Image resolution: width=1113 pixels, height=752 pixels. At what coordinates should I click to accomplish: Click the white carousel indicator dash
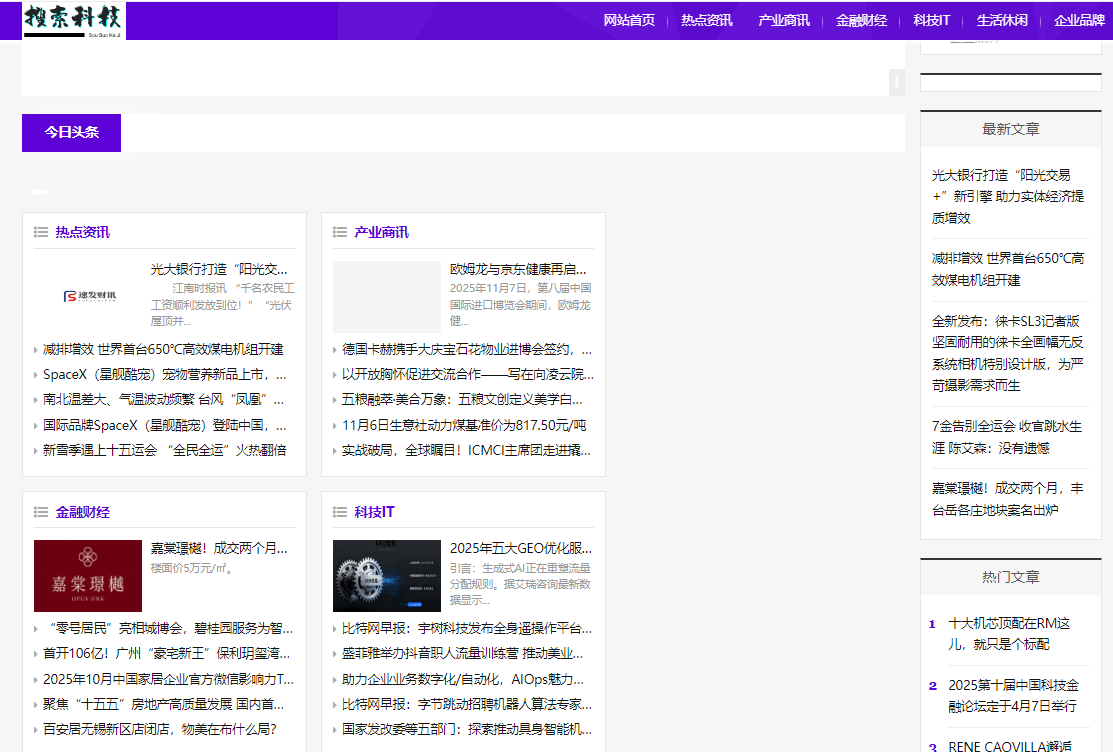click(x=39, y=191)
